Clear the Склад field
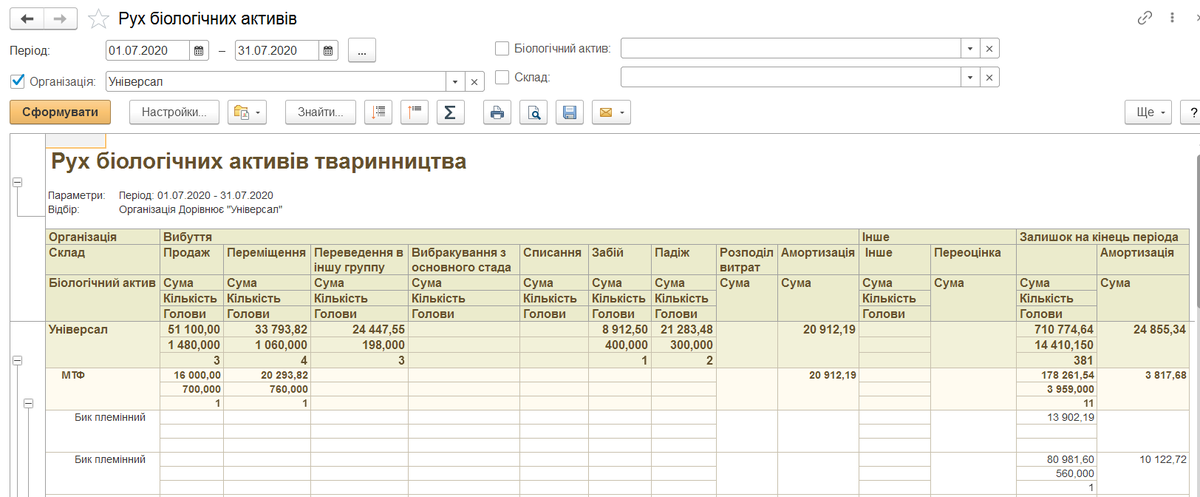Image resolution: width=1200 pixels, height=497 pixels. coord(989,77)
